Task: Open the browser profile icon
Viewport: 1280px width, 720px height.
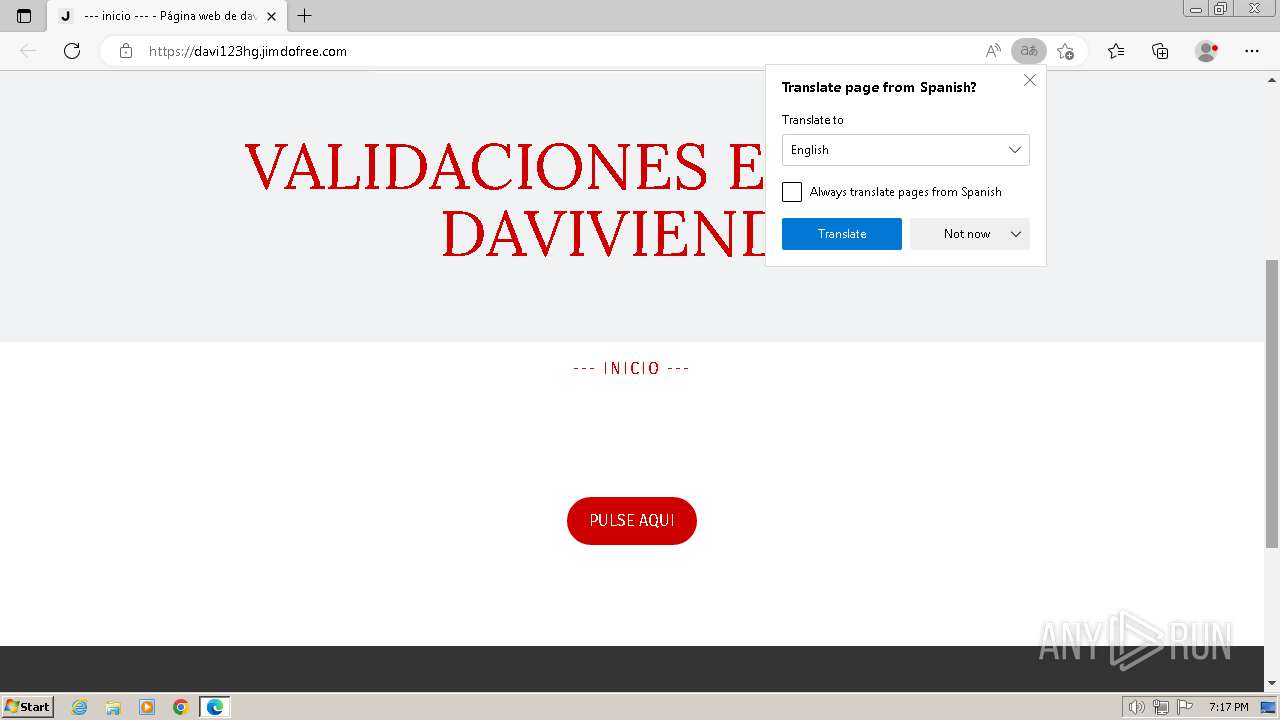Action: [1207, 51]
